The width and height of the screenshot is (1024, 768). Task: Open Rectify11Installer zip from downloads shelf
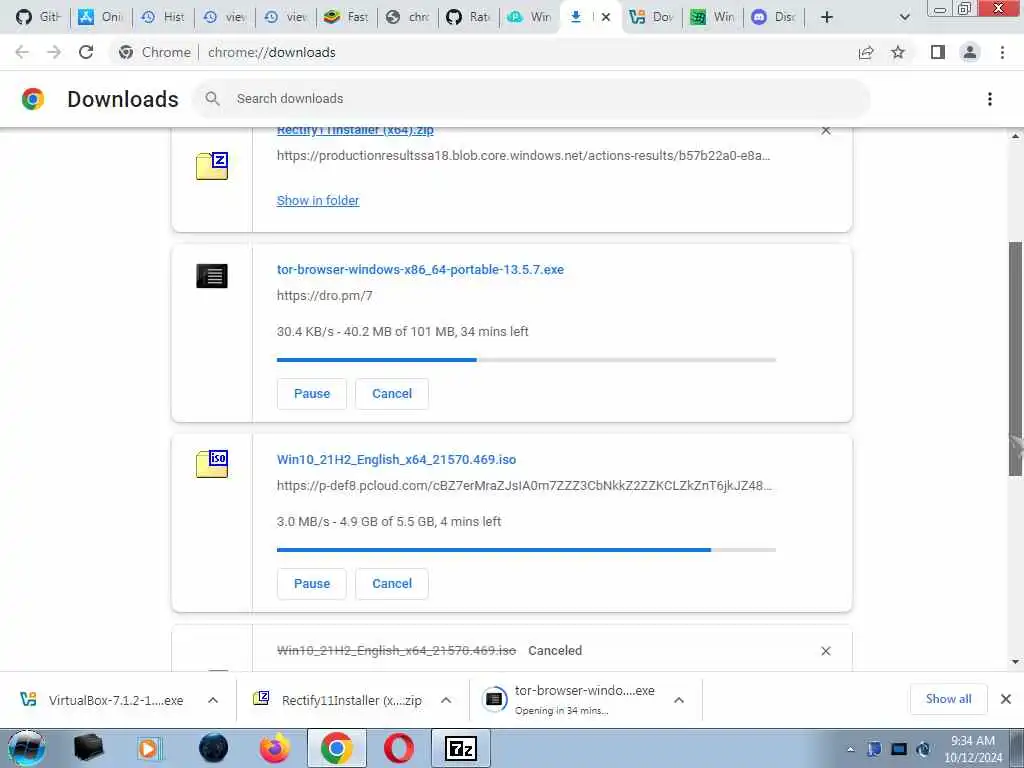point(338,700)
